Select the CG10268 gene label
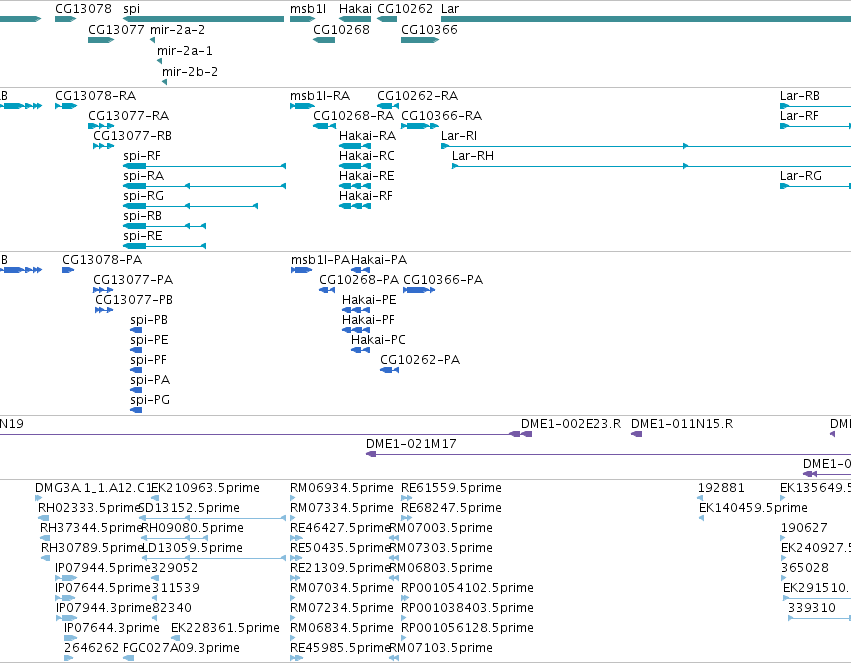This screenshot has height=663, width=851. coord(341,29)
